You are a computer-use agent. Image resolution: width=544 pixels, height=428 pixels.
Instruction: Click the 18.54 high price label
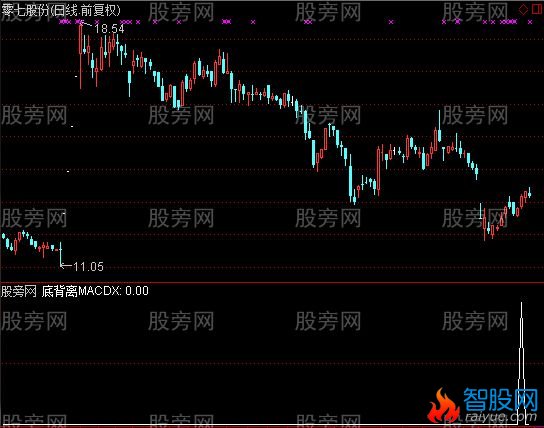[x=109, y=29]
